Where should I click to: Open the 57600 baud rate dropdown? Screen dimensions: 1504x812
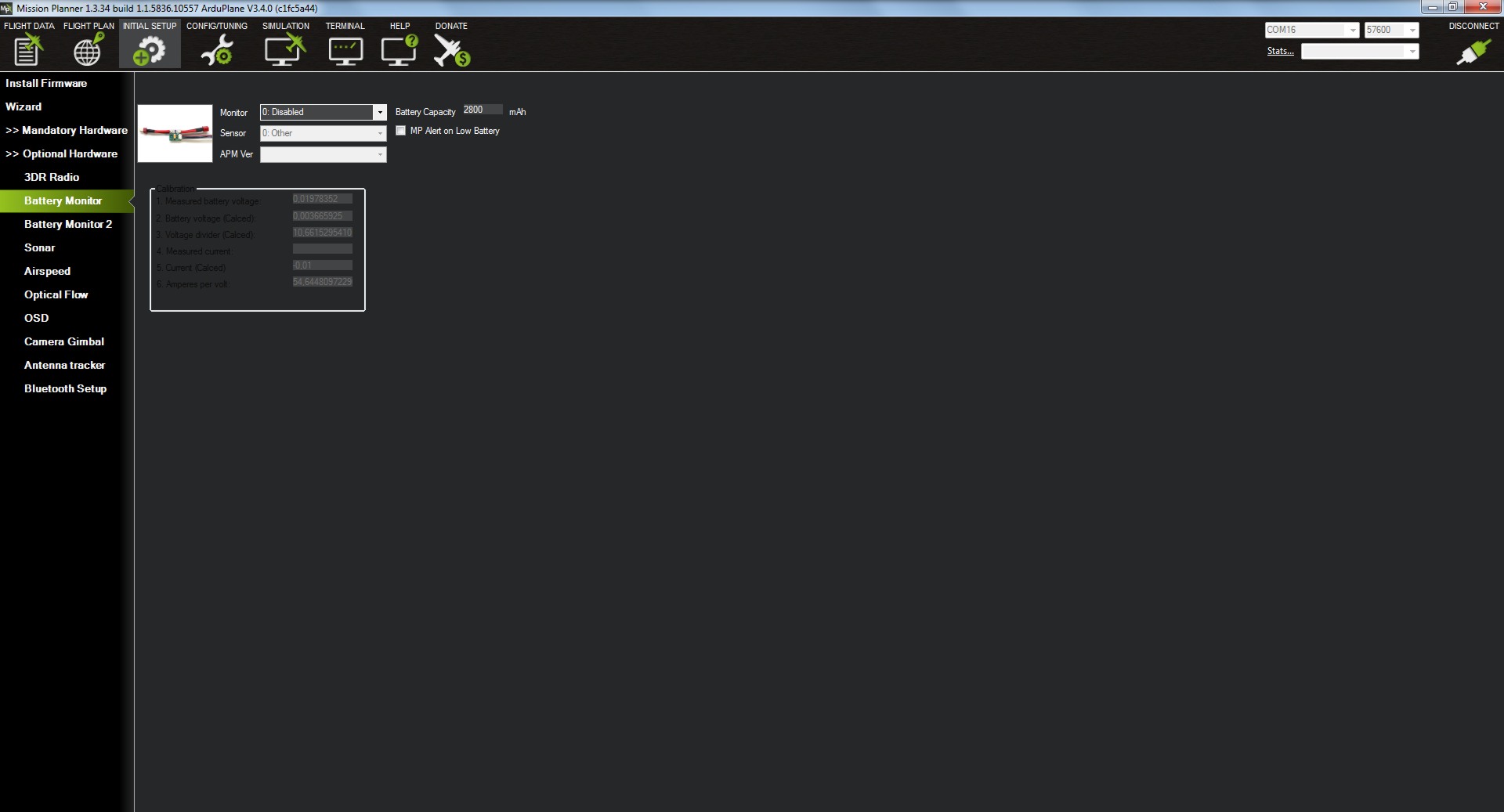click(x=1412, y=31)
